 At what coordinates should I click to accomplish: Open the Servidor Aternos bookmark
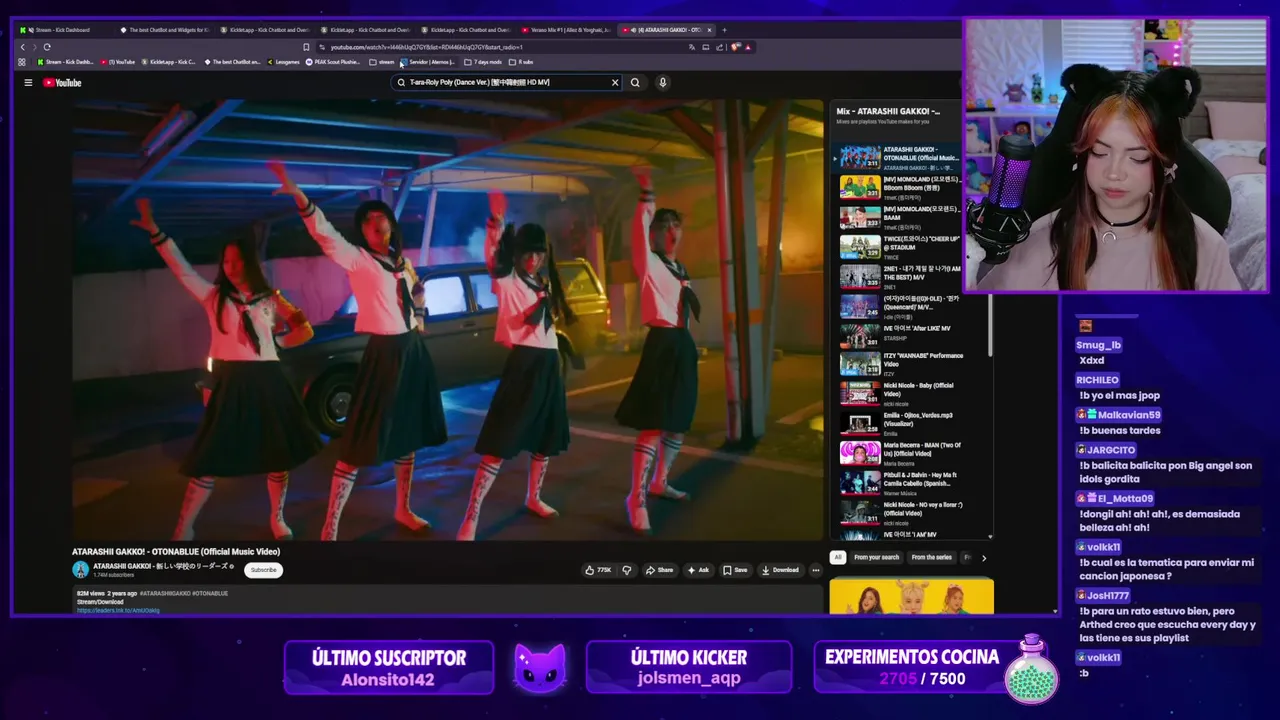(428, 62)
